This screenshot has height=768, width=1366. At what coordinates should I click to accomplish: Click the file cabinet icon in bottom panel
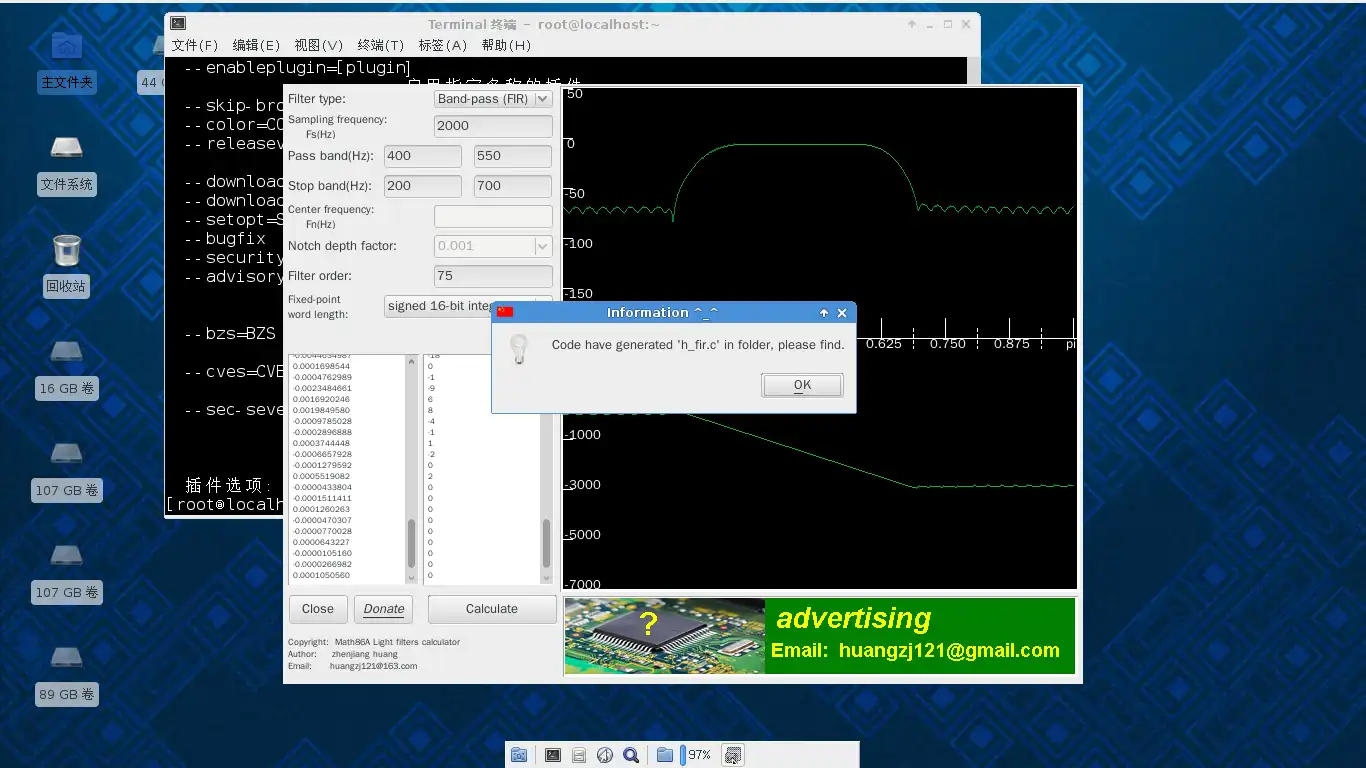579,755
